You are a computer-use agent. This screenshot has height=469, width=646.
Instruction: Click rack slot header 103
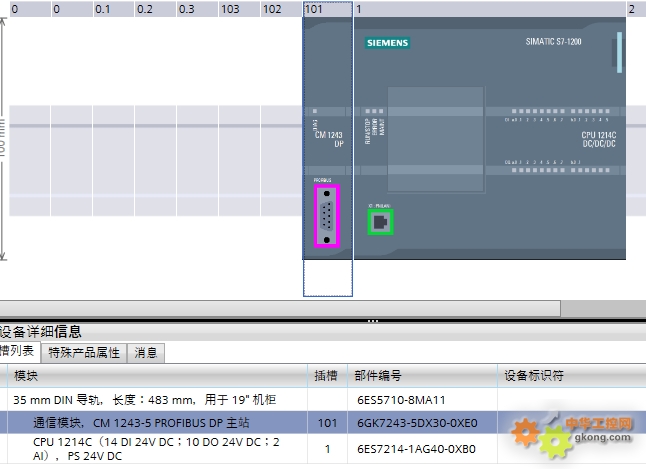coord(239,9)
